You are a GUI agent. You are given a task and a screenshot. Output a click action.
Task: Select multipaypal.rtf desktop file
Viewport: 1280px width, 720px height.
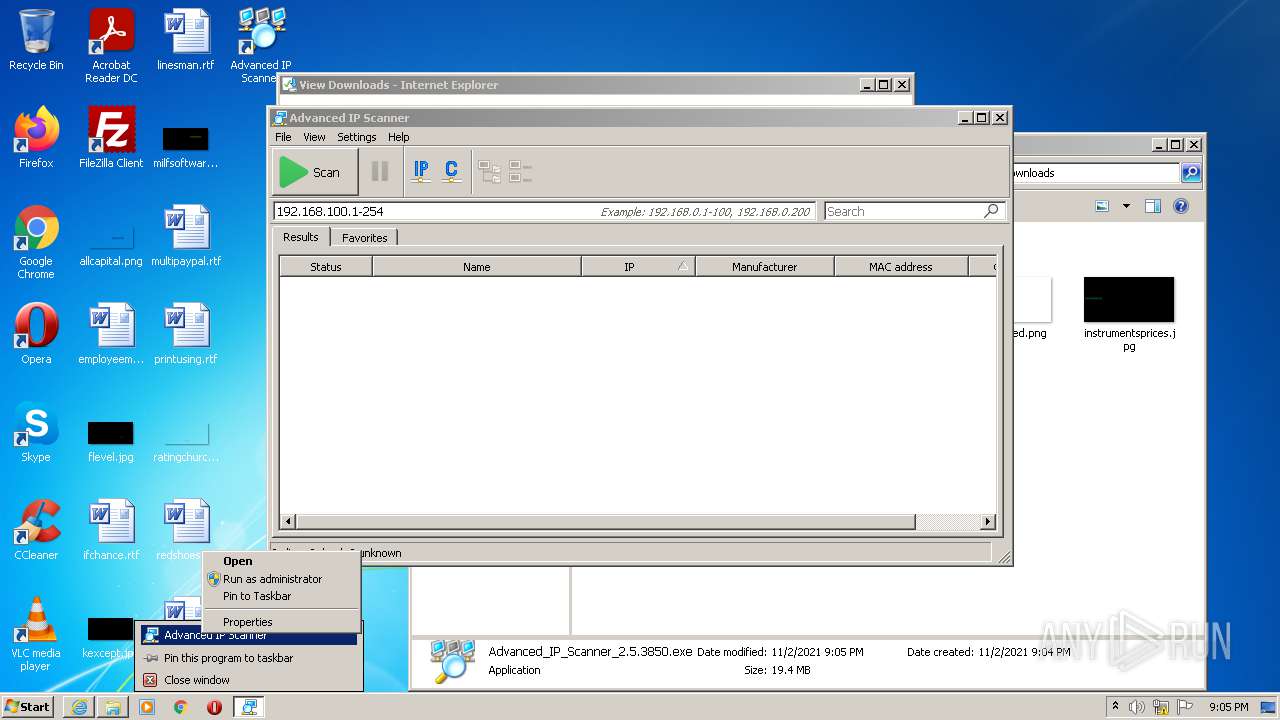click(x=186, y=236)
